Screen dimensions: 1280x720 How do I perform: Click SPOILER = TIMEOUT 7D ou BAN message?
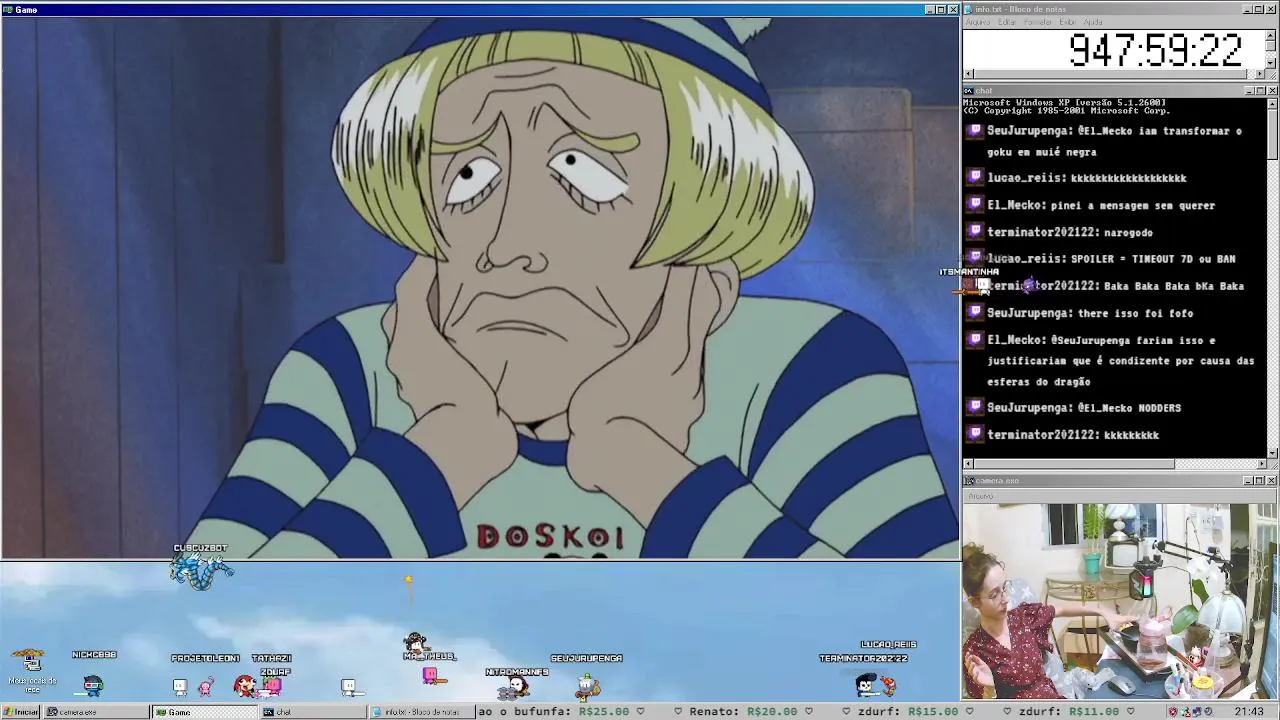tap(1153, 259)
